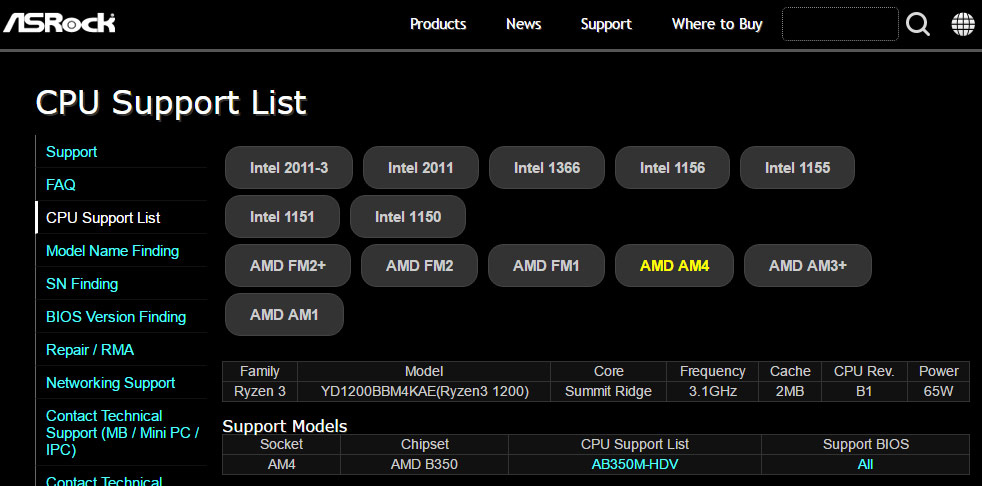This screenshot has width=982, height=486.
Task: Select the AMD FM2+ socket button
Action: [287, 266]
